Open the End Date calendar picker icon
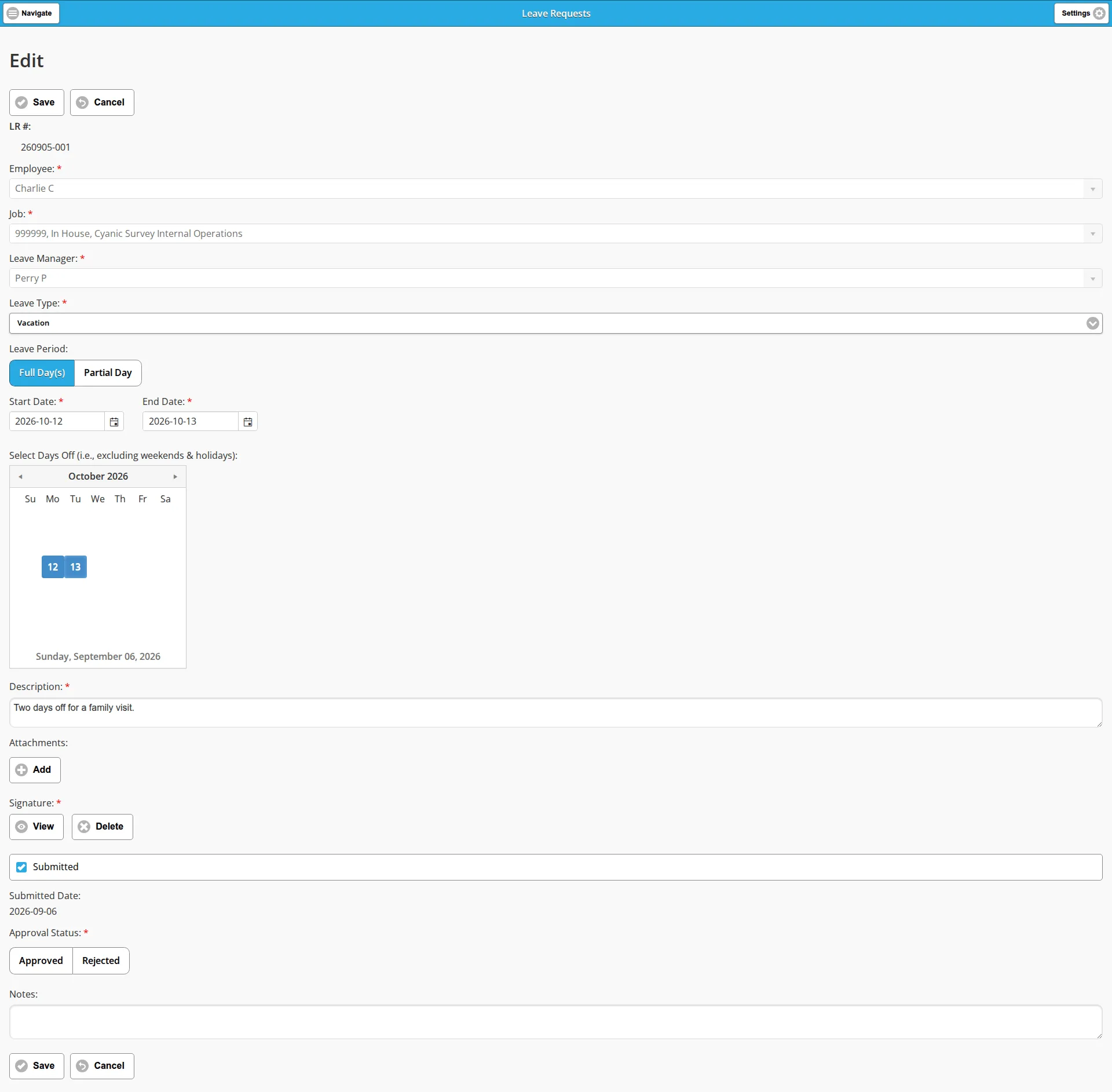 248,422
